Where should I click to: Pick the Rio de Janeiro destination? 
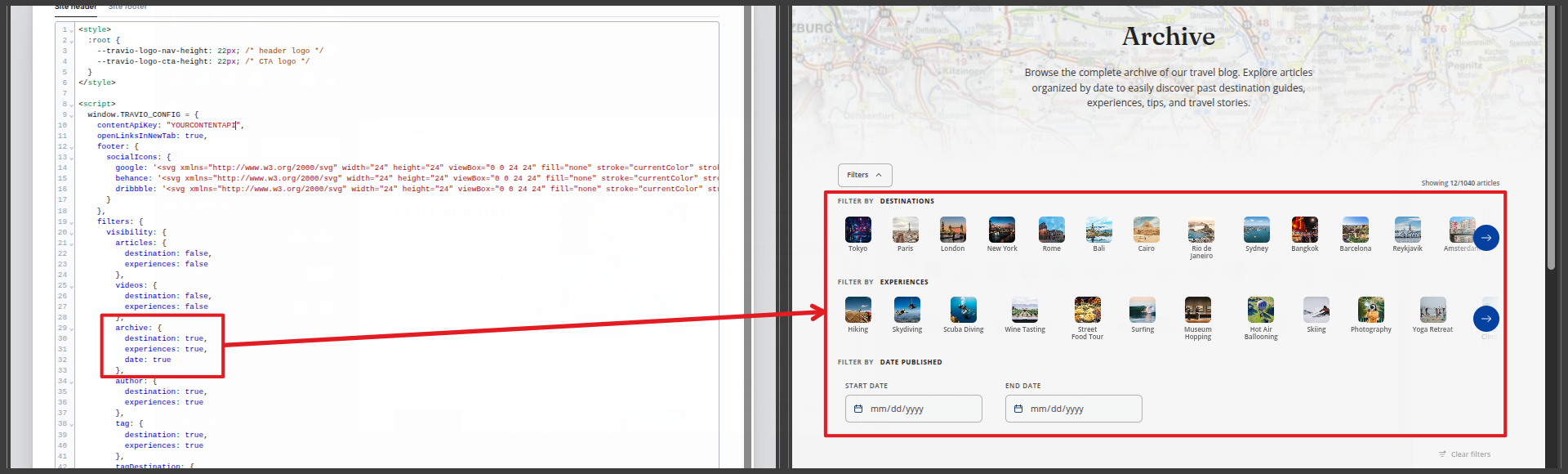[x=1200, y=232]
